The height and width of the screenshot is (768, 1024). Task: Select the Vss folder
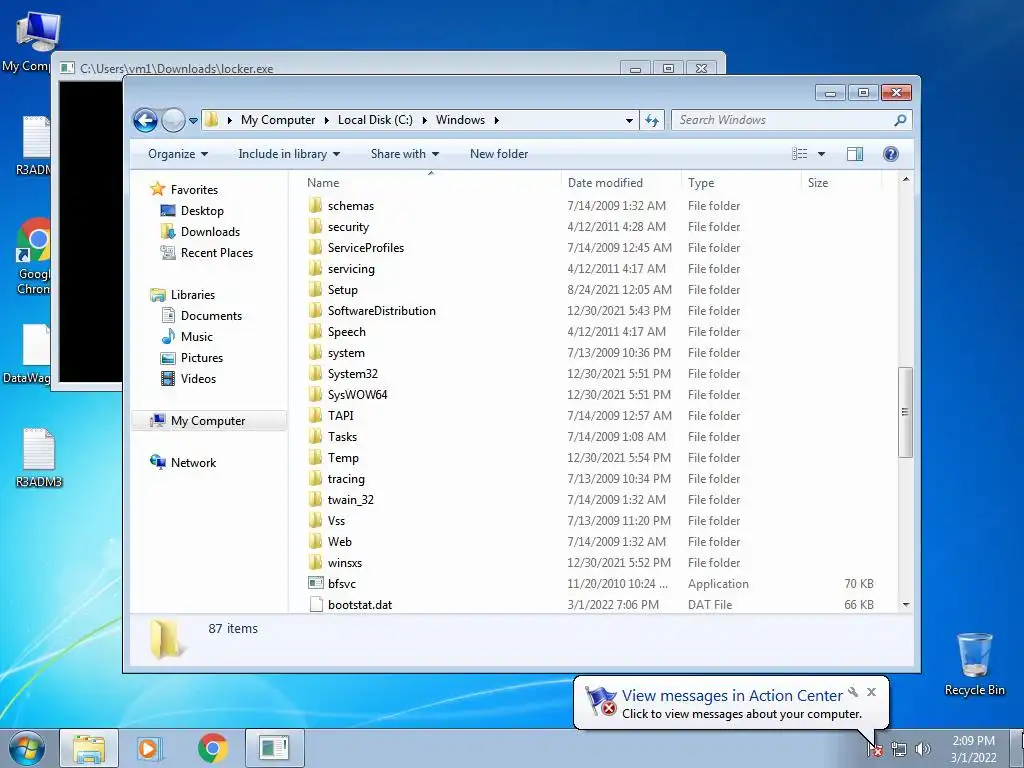click(x=336, y=521)
